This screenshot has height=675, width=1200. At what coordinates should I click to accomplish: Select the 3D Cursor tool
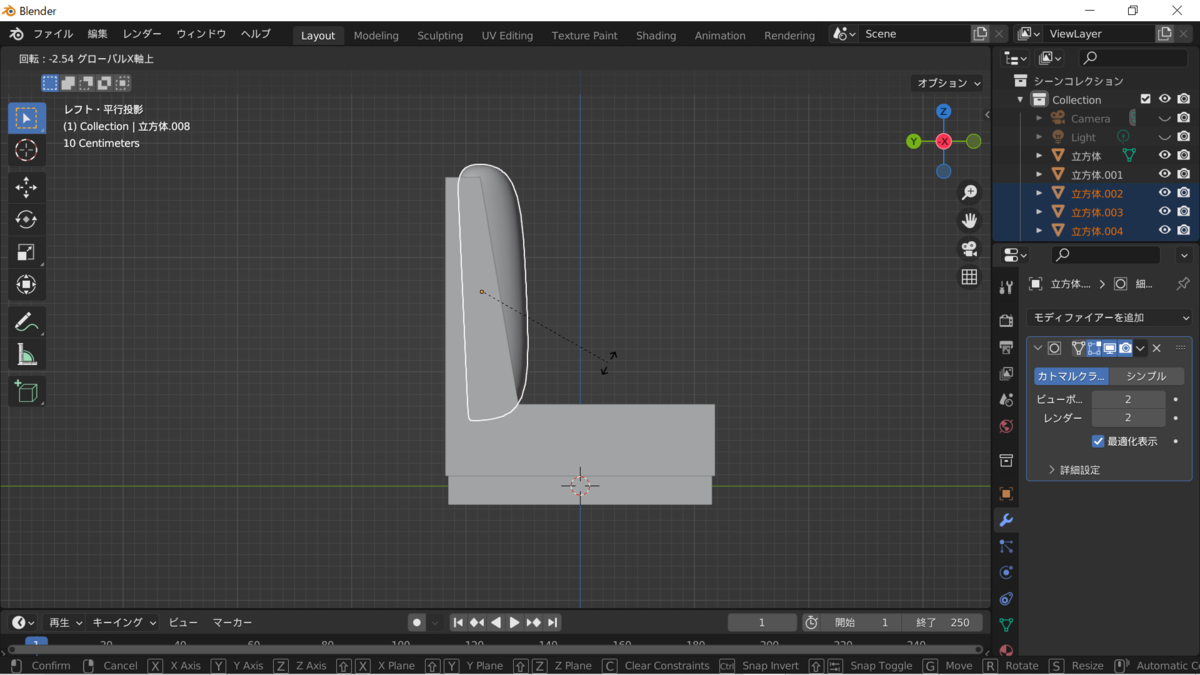(x=27, y=150)
